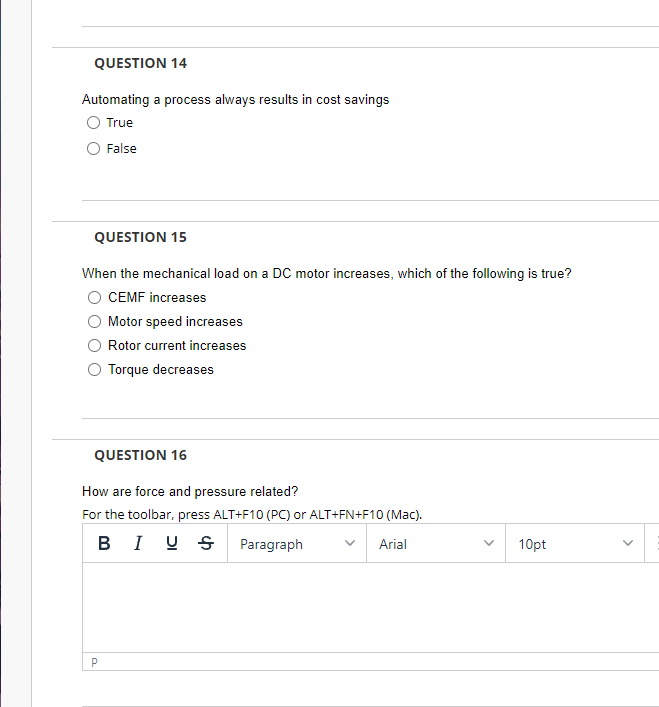Click the 'How are force and pressure related?' text

190,491
